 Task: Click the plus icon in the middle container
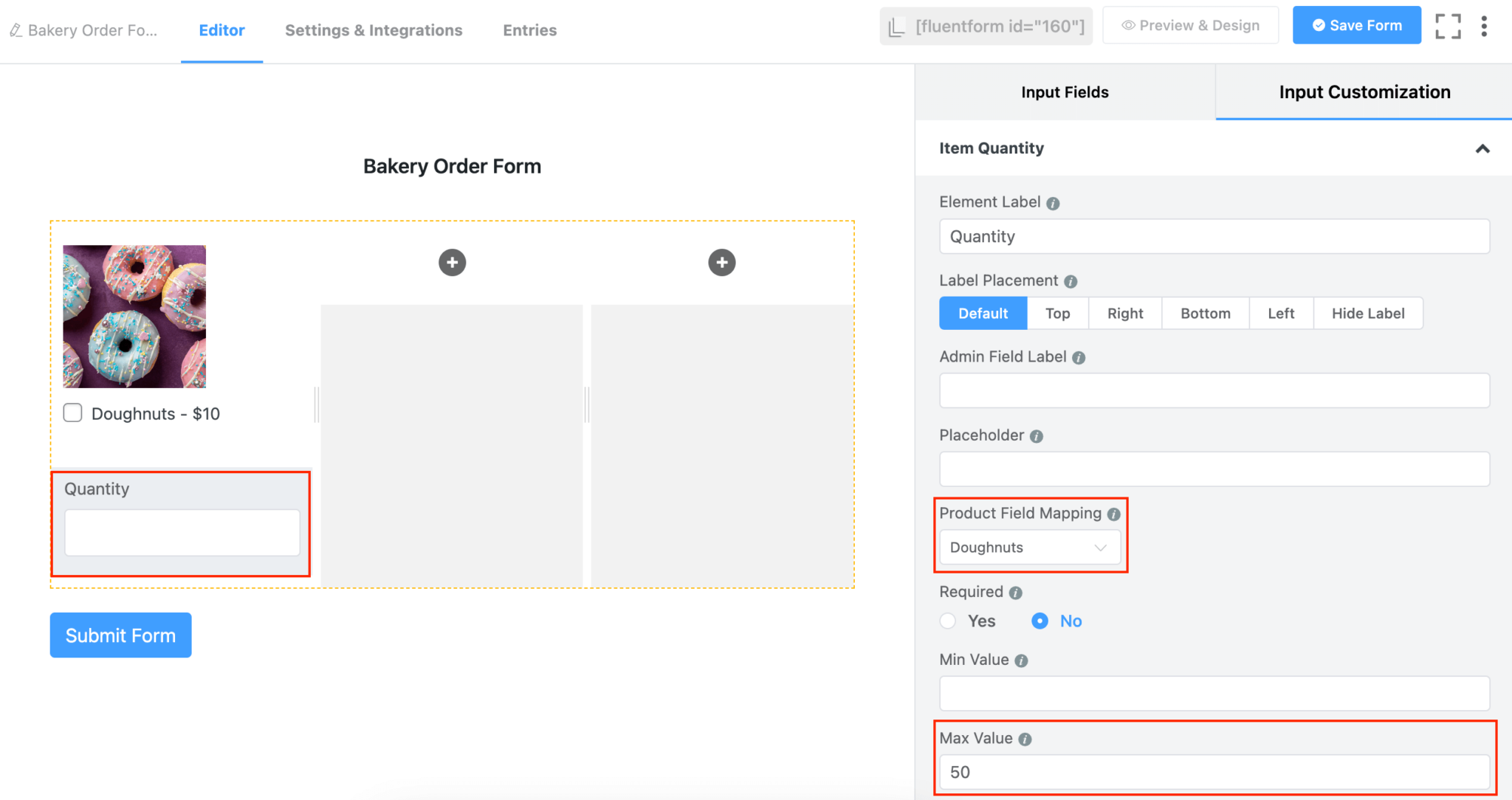(452, 262)
